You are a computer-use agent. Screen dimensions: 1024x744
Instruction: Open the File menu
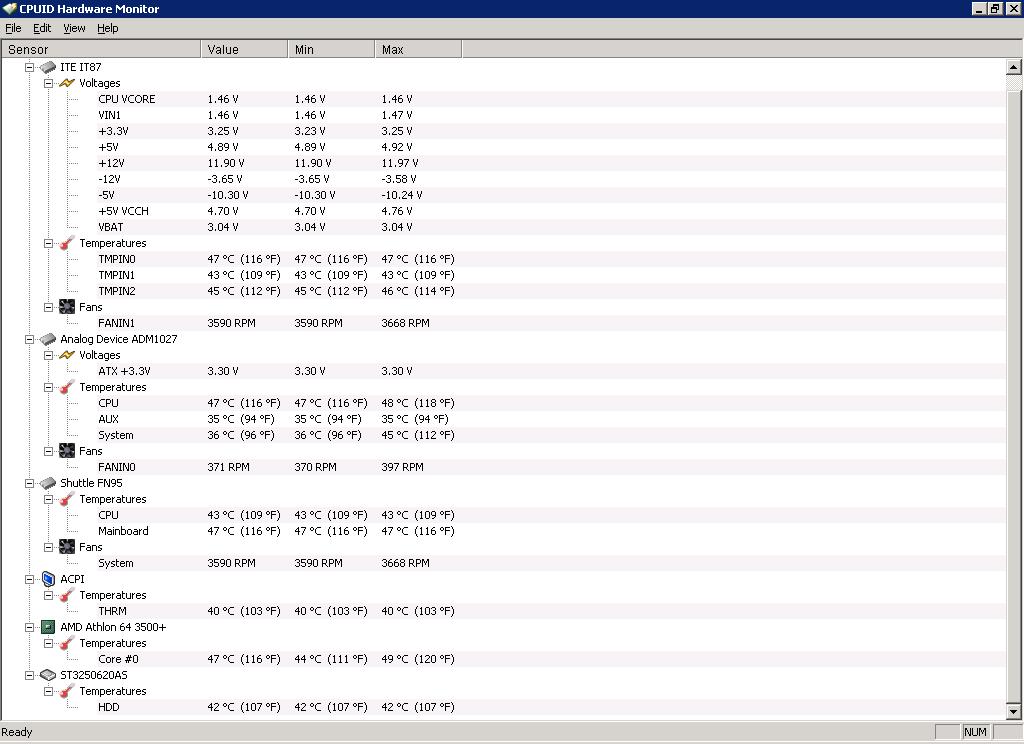pos(13,28)
